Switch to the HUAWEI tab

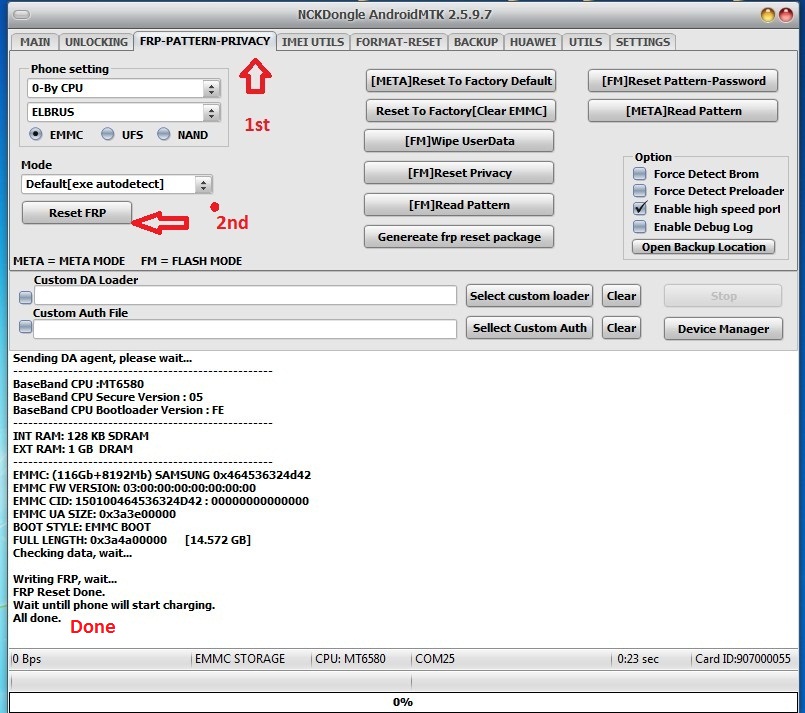tap(532, 42)
